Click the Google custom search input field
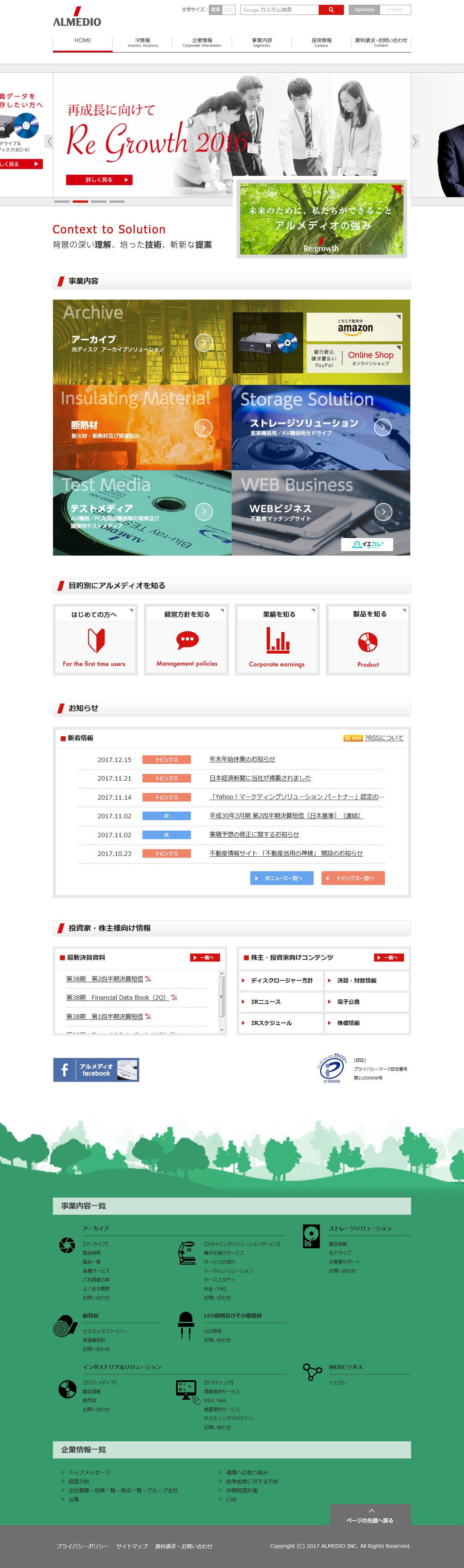This screenshot has width=464, height=1568. pos(279,10)
